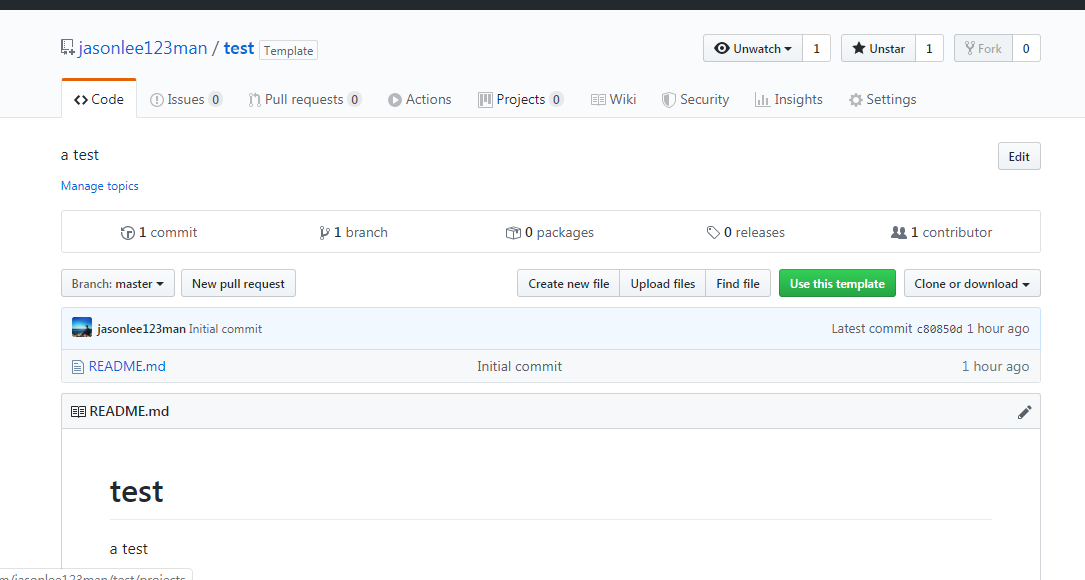Open the Branch: master dropdown

point(118,283)
